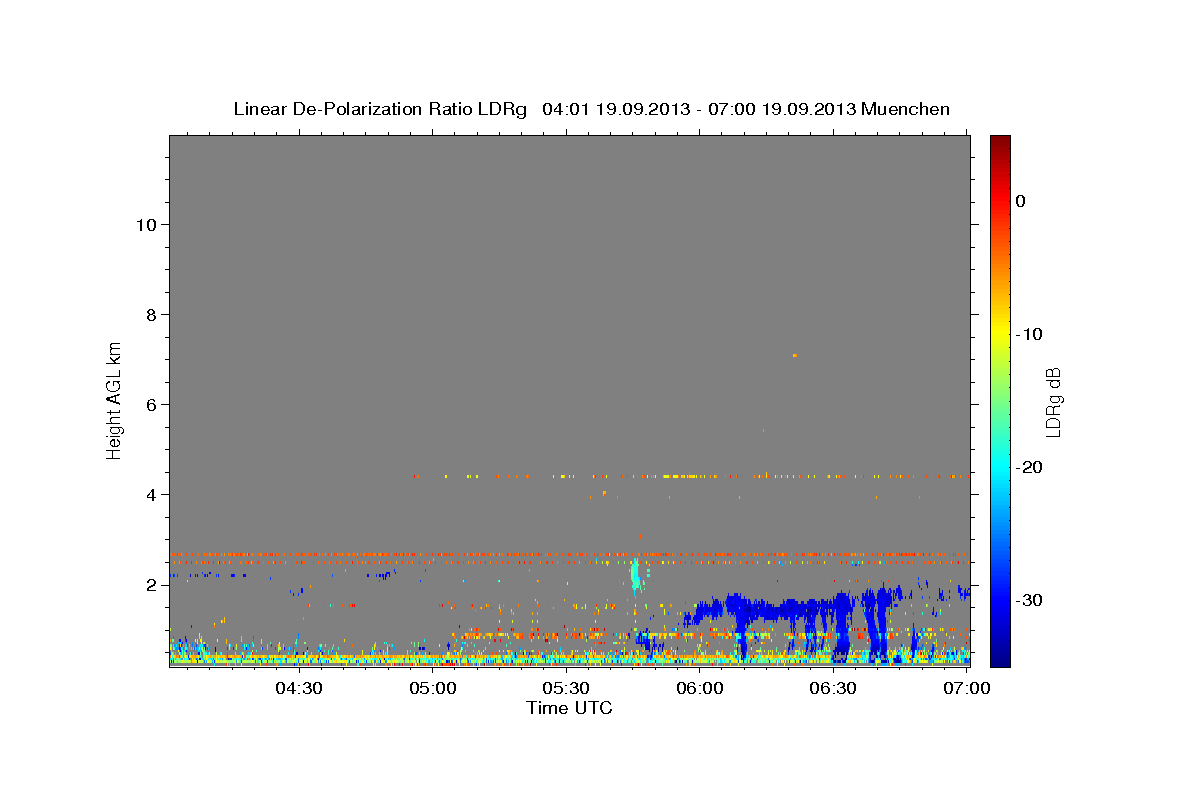Click the colorbar value label 0
This screenshot has width=1200, height=800.
1021,201
